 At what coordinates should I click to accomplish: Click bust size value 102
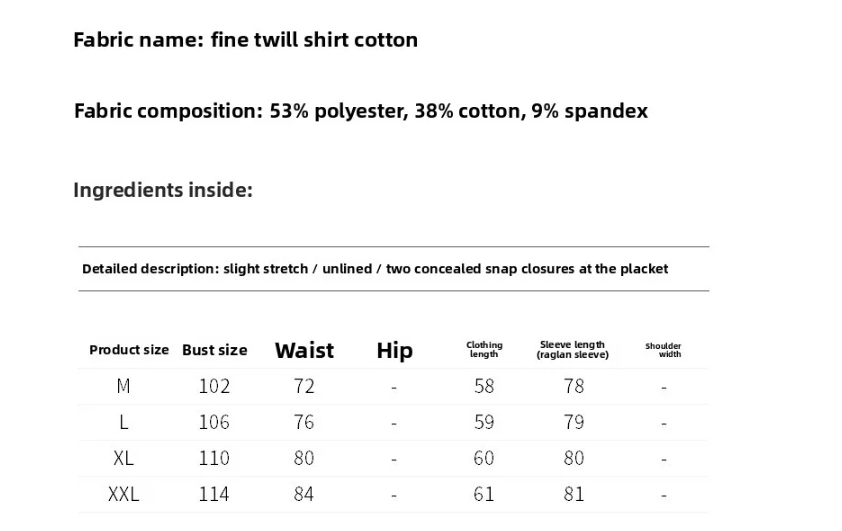coord(214,386)
